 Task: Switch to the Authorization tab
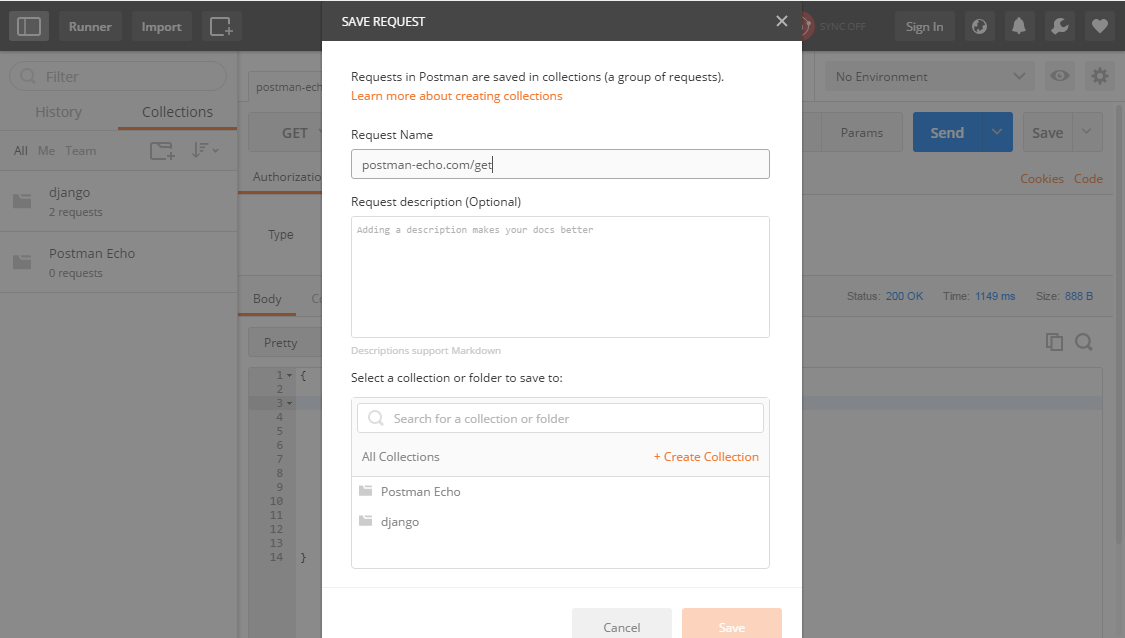pos(286,177)
